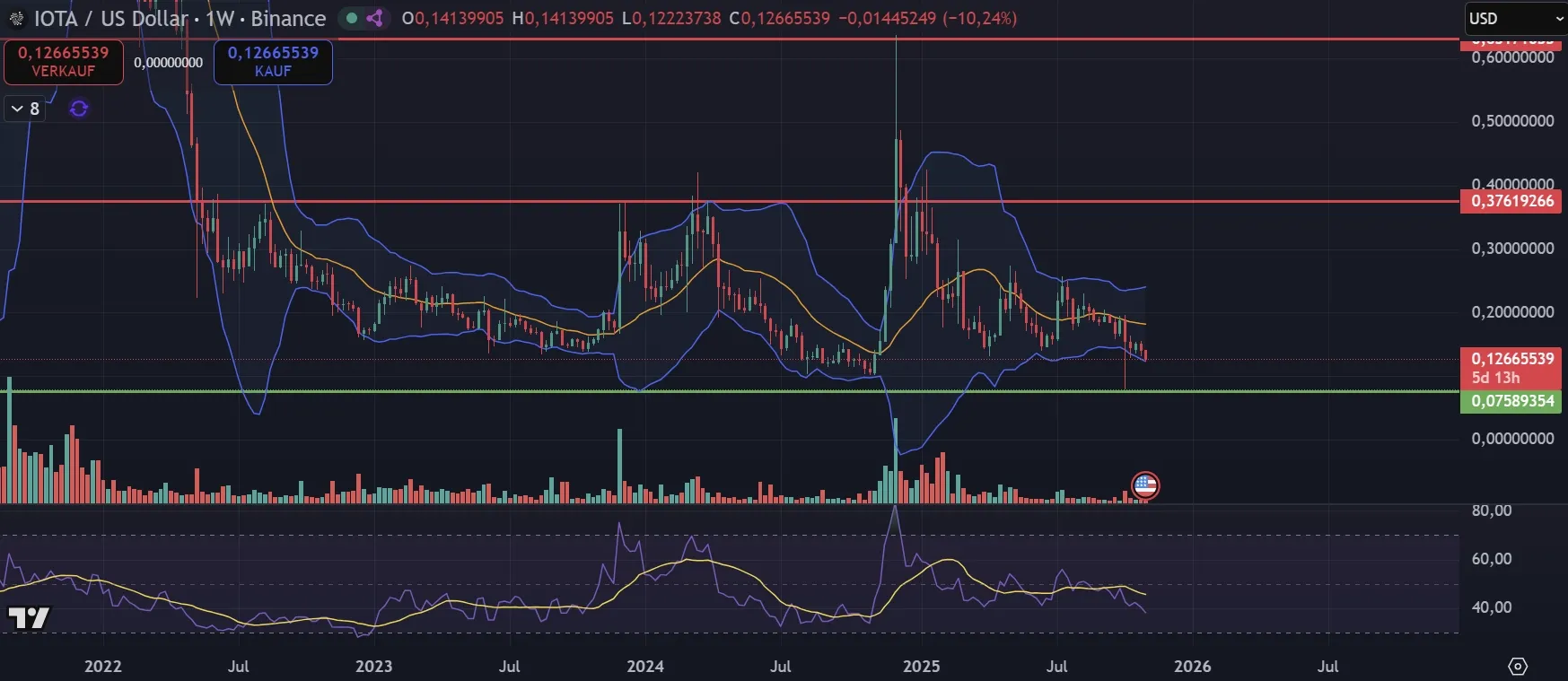This screenshot has width=1568, height=681.
Task: Click the IOTA coin logo icon
Action: pyautogui.click(x=15, y=19)
